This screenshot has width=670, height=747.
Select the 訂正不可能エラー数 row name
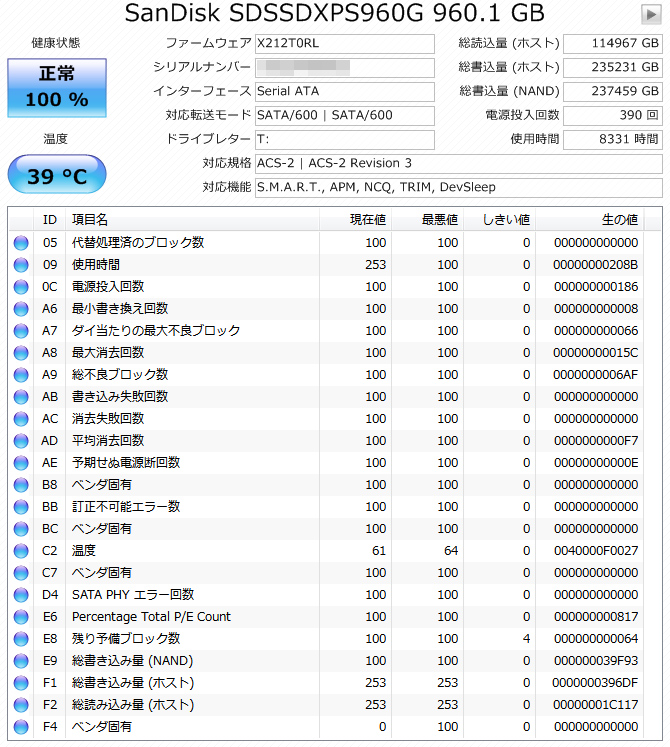tap(126, 506)
